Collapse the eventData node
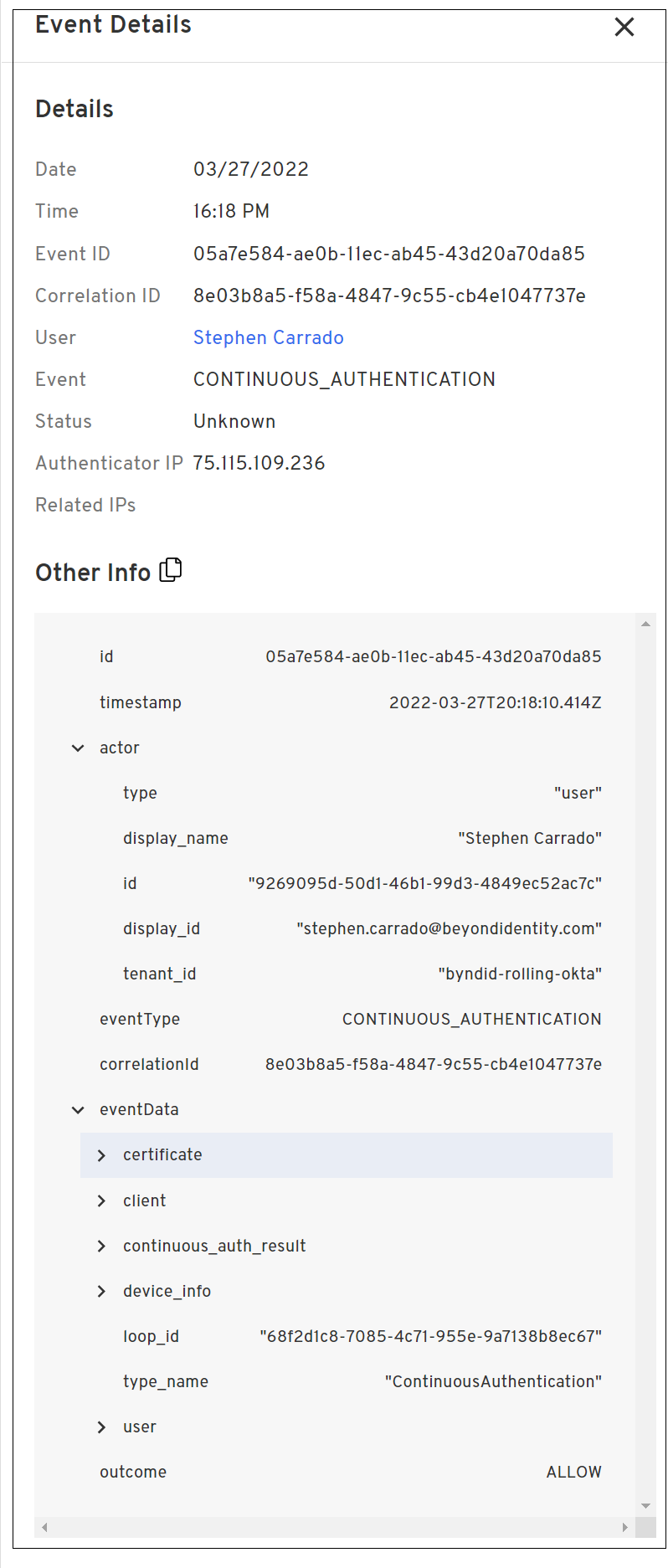Viewport: 668px width, 1568px height. click(x=78, y=1110)
